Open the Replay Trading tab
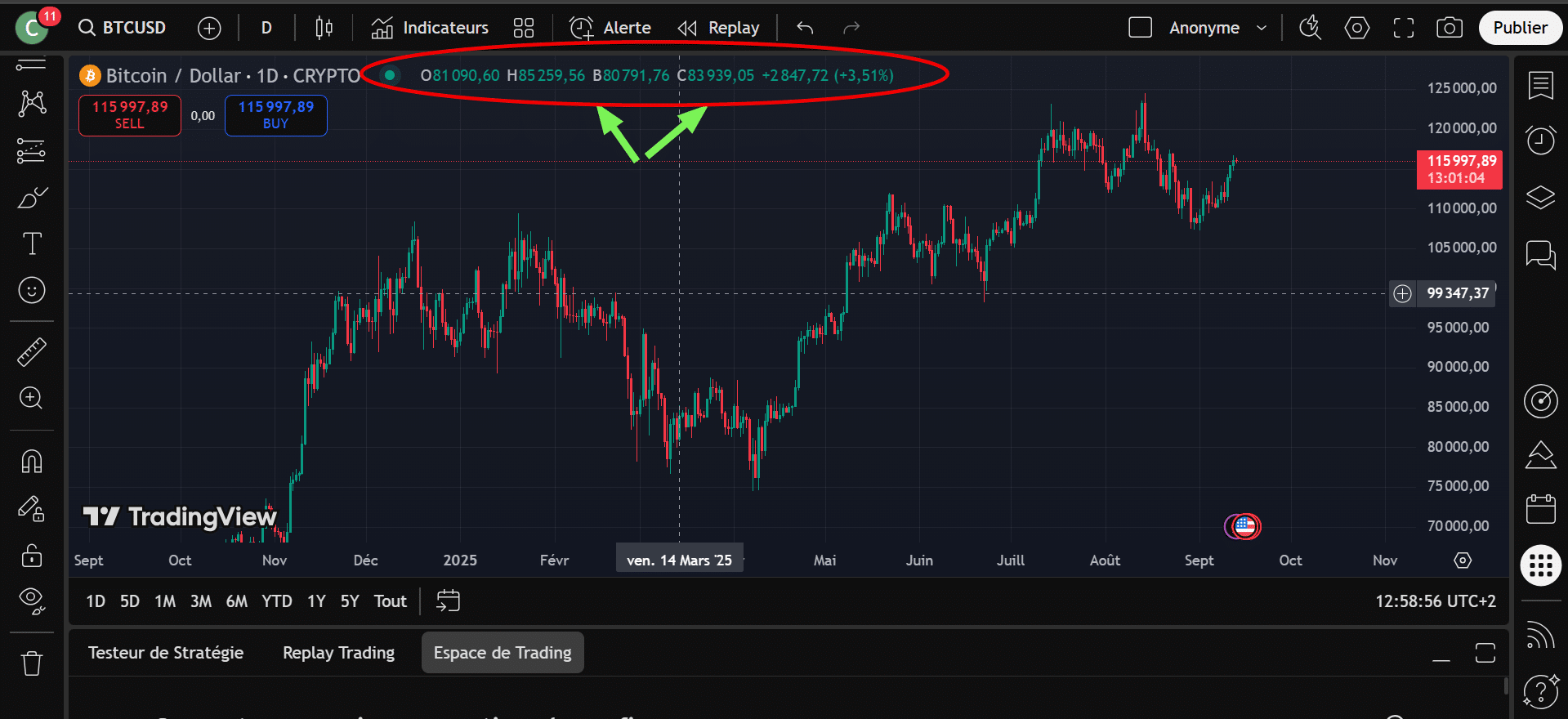The width and height of the screenshot is (1568, 719). (338, 653)
